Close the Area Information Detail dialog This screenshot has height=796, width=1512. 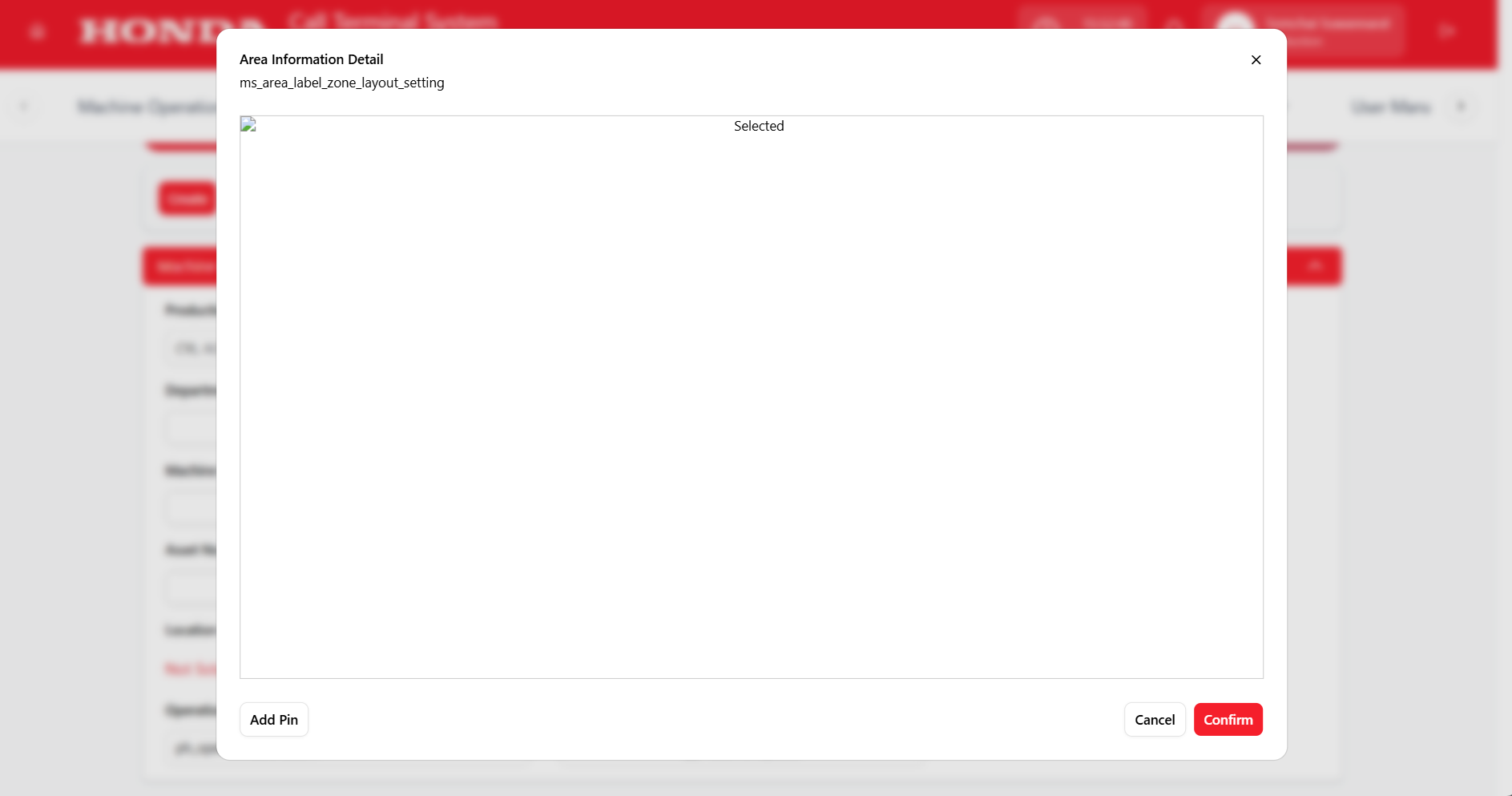pos(1256,60)
